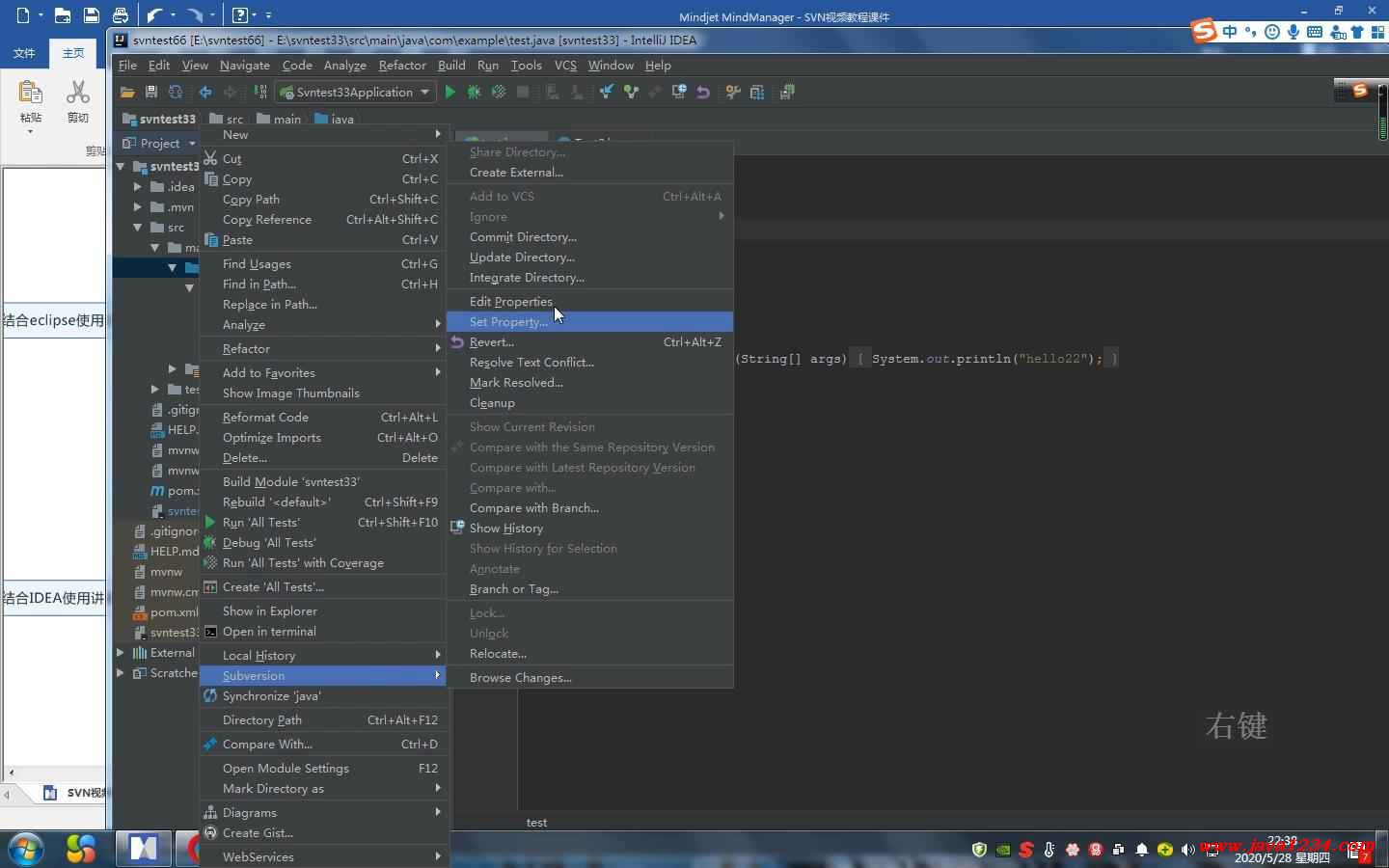Click the Project Structure icon in the toolbar

coord(757,92)
